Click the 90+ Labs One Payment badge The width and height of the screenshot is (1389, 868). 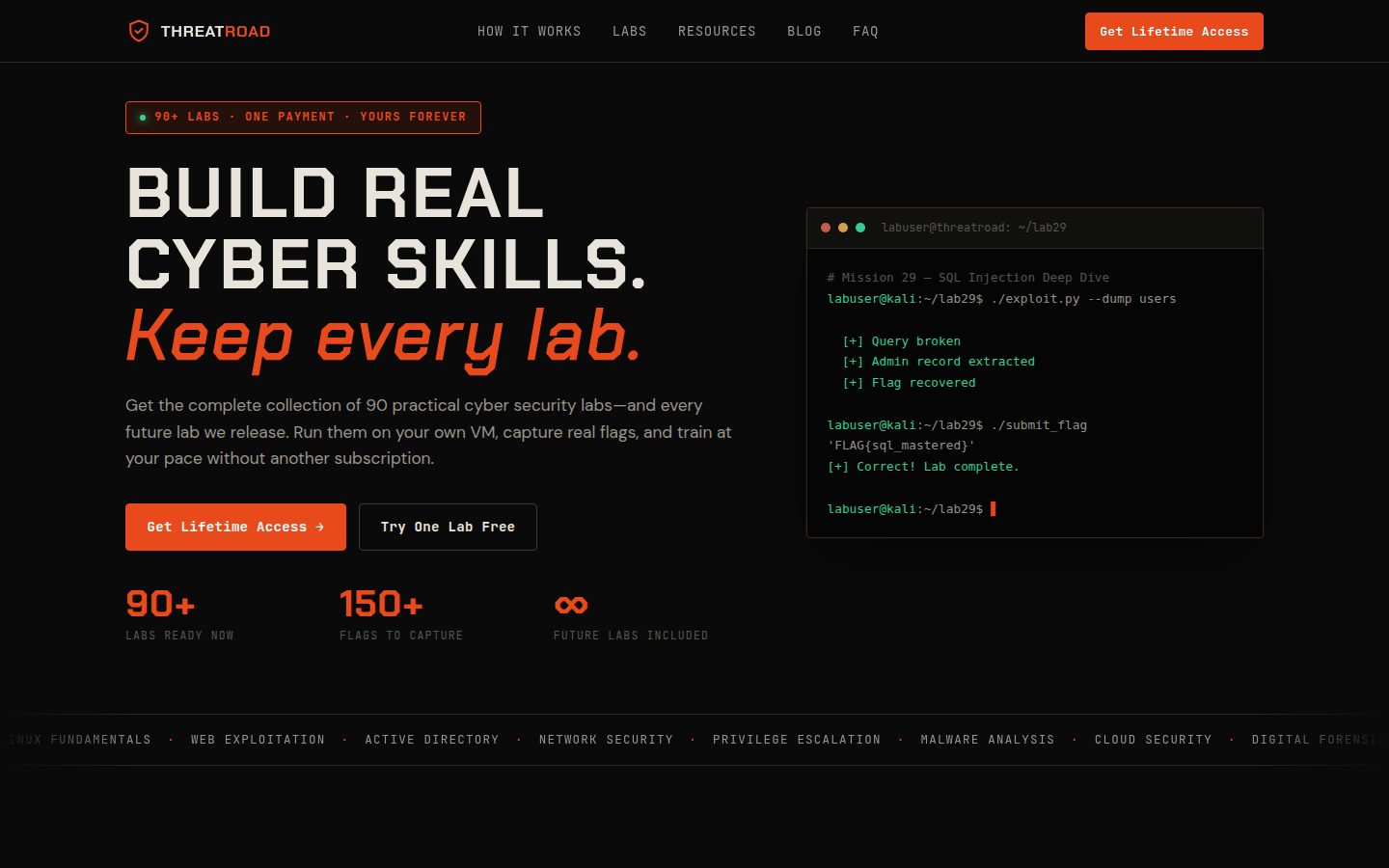pyautogui.click(x=303, y=118)
